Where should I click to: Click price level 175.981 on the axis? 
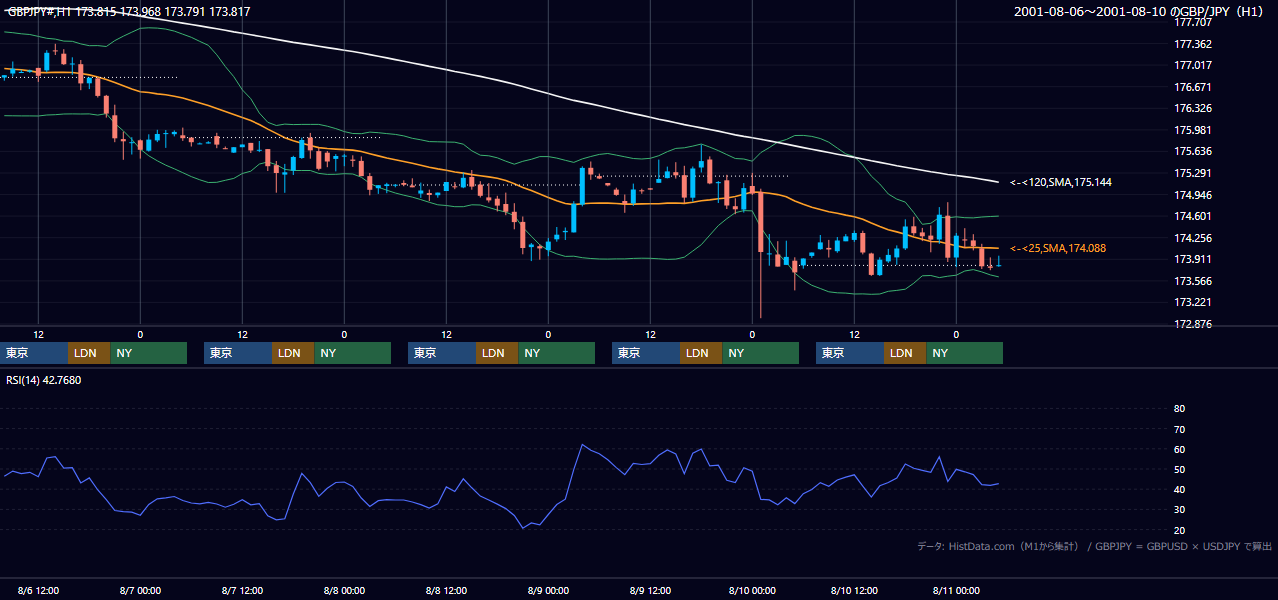coord(1193,130)
